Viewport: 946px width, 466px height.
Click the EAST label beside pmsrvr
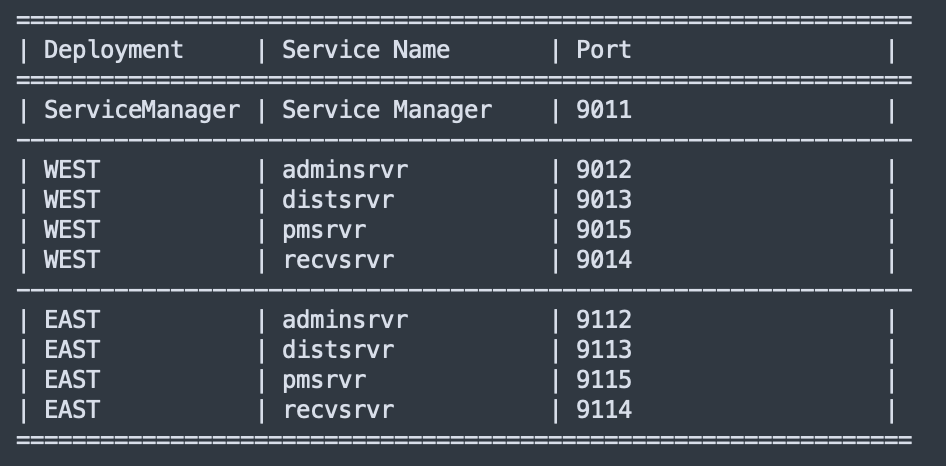coord(71,380)
